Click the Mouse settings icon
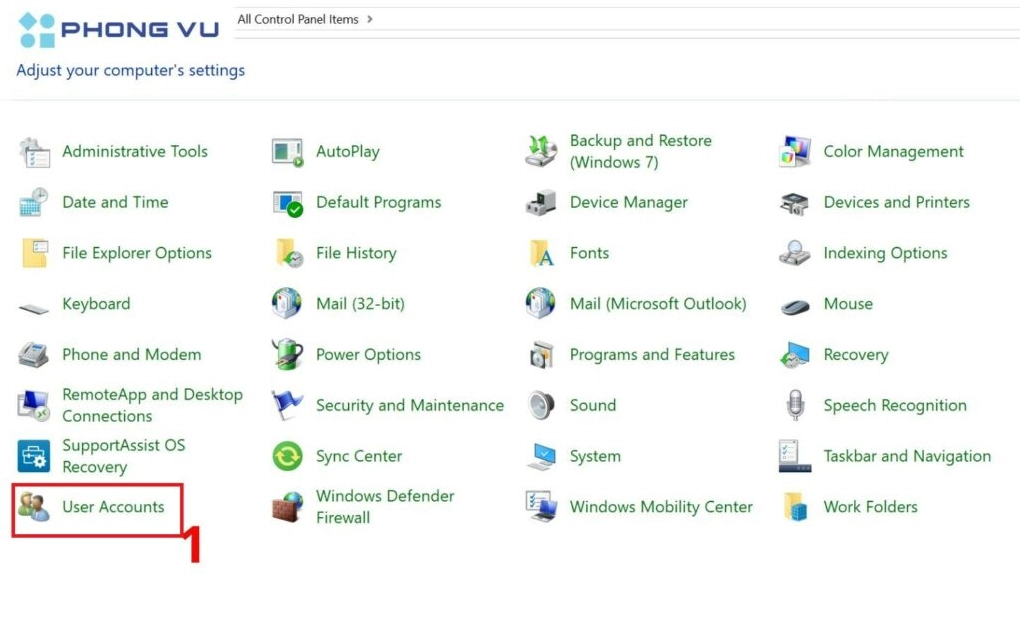The width and height of the screenshot is (1020, 636). tap(848, 304)
